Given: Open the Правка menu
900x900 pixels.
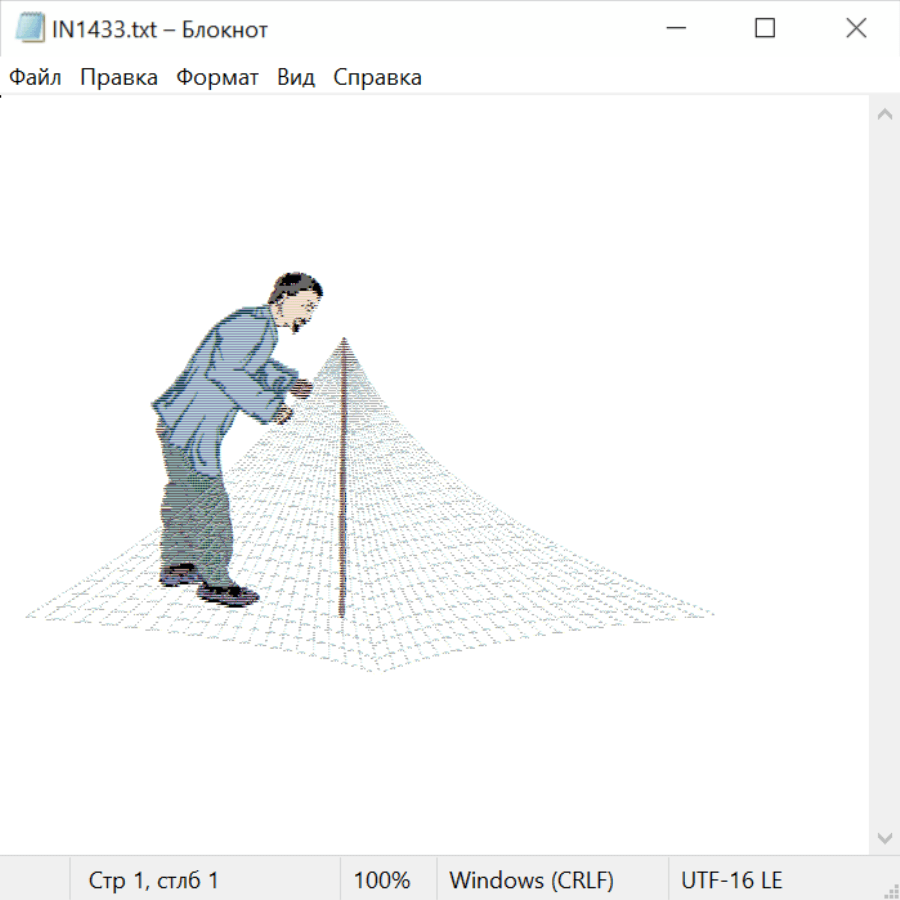Looking at the screenshot, I should pyautogui.click(x=118, y=78).
